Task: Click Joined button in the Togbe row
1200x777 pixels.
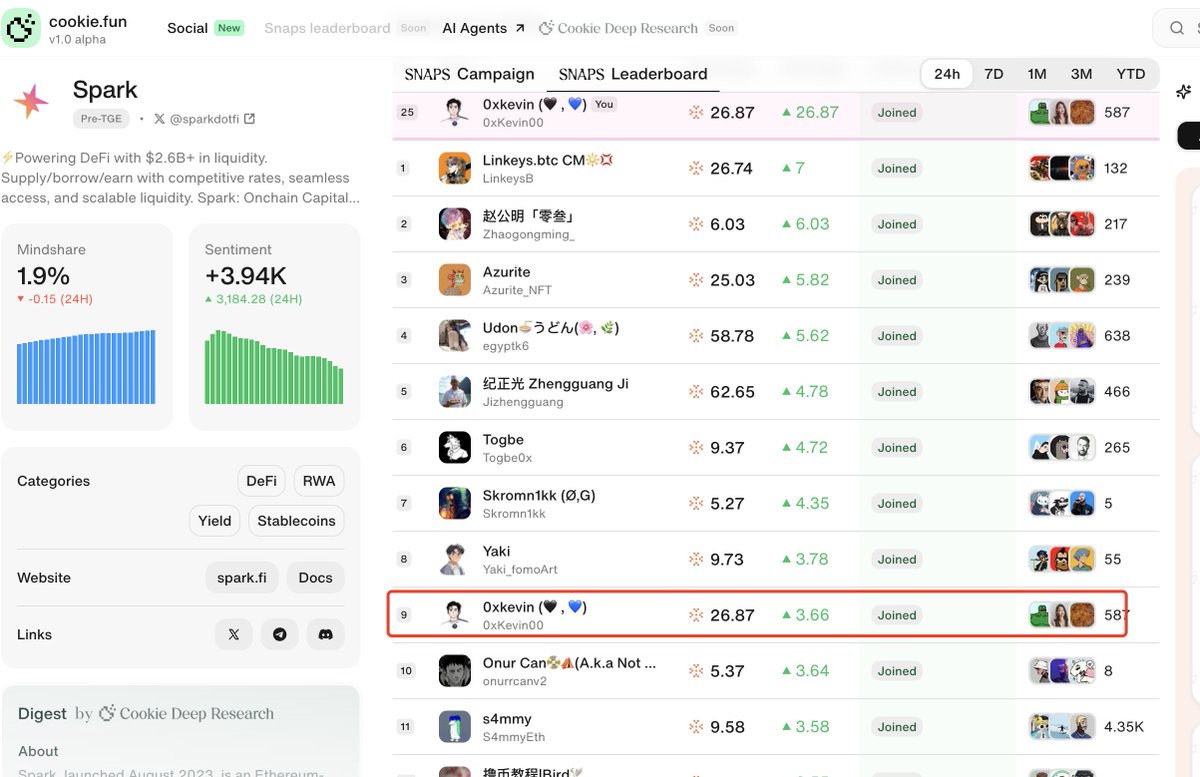Action: click(897, 448)
